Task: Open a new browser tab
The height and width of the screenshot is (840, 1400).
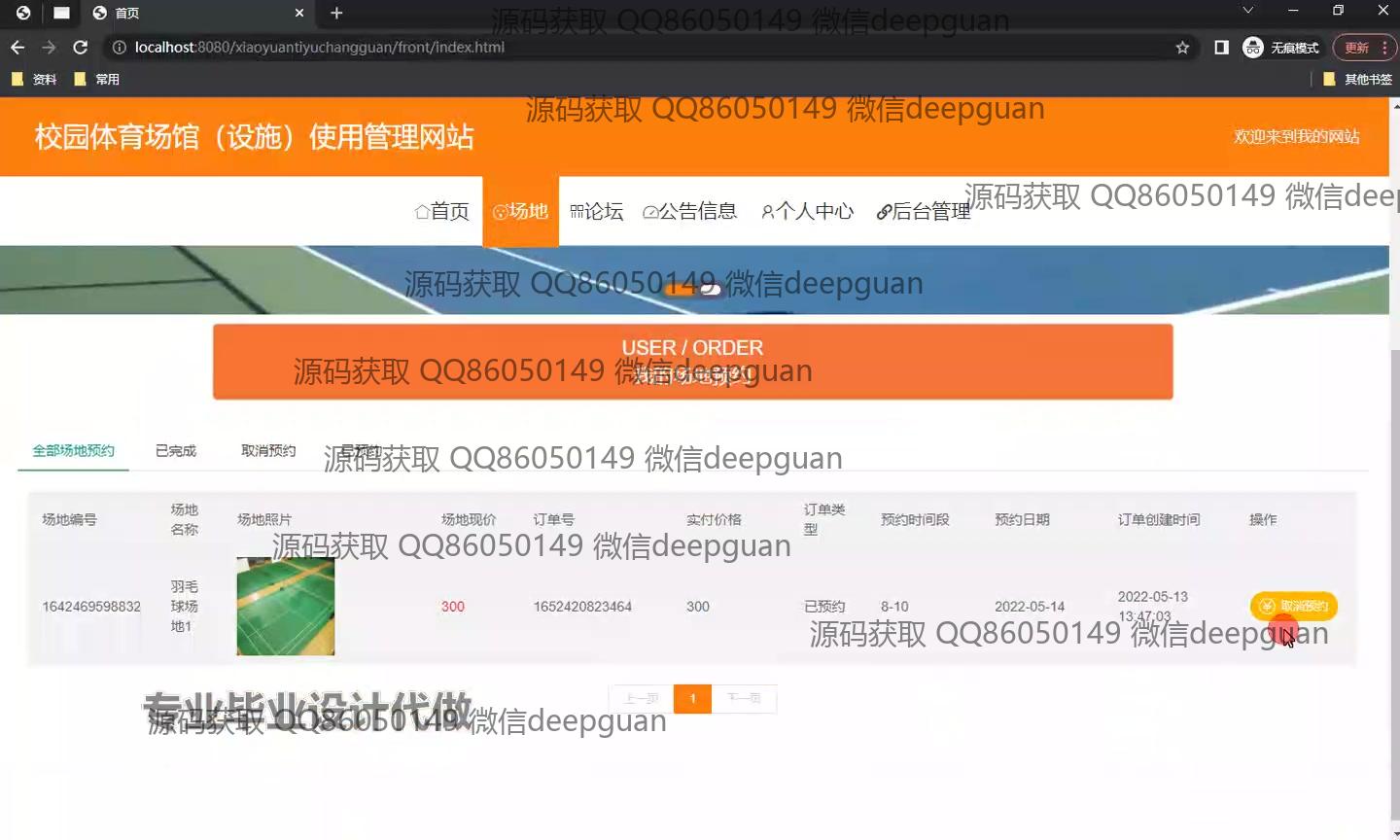Action: click(x=336, y=13)
